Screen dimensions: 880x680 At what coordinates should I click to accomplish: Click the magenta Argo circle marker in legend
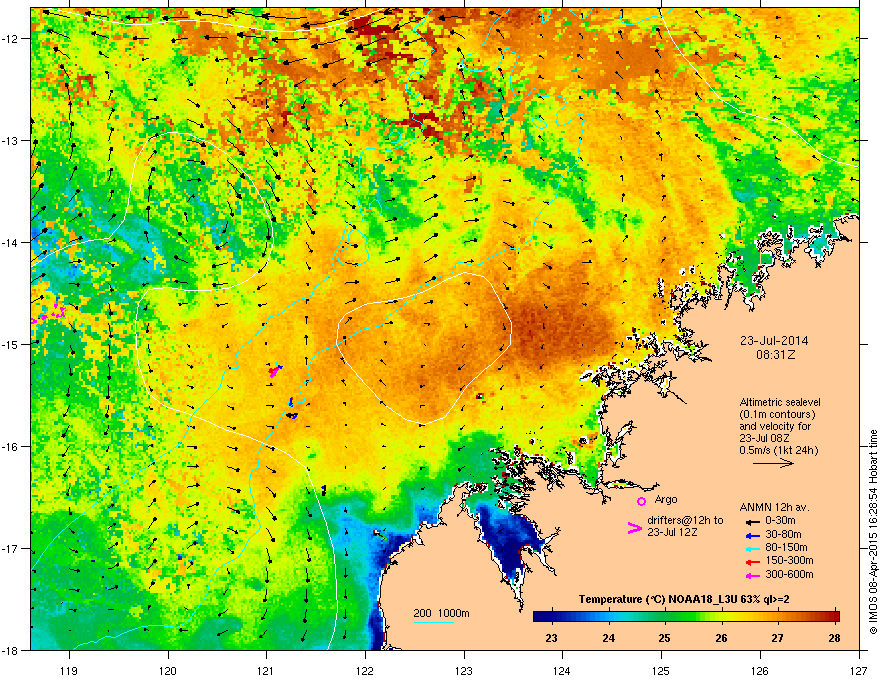click(x=641, y=501)
